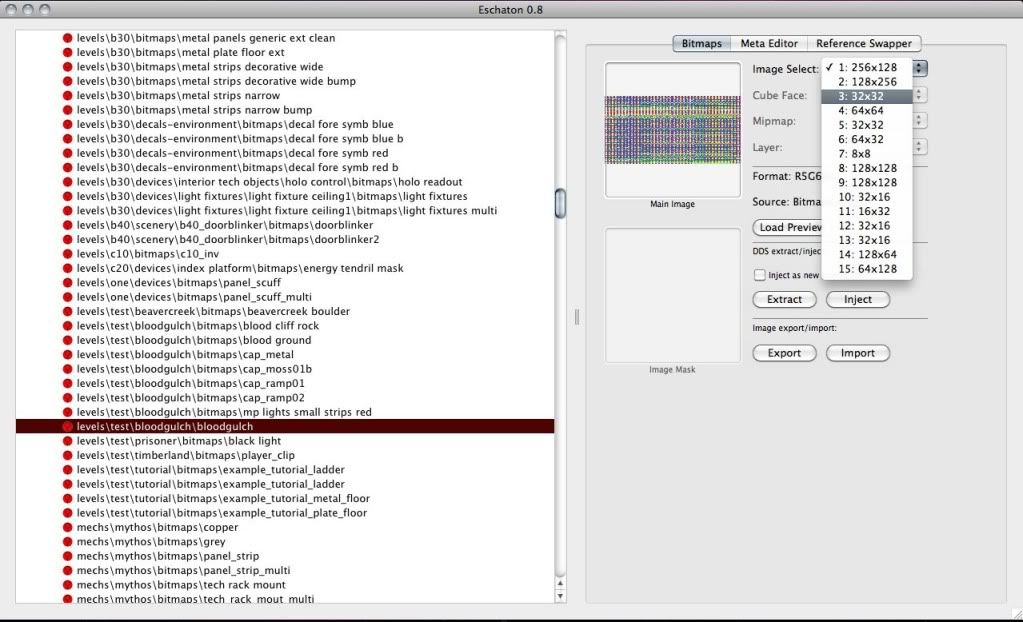This screenshot has height=622, width=1023.
Task: Click red icon beside 'cap_metal' row
Action: (67, 354)
